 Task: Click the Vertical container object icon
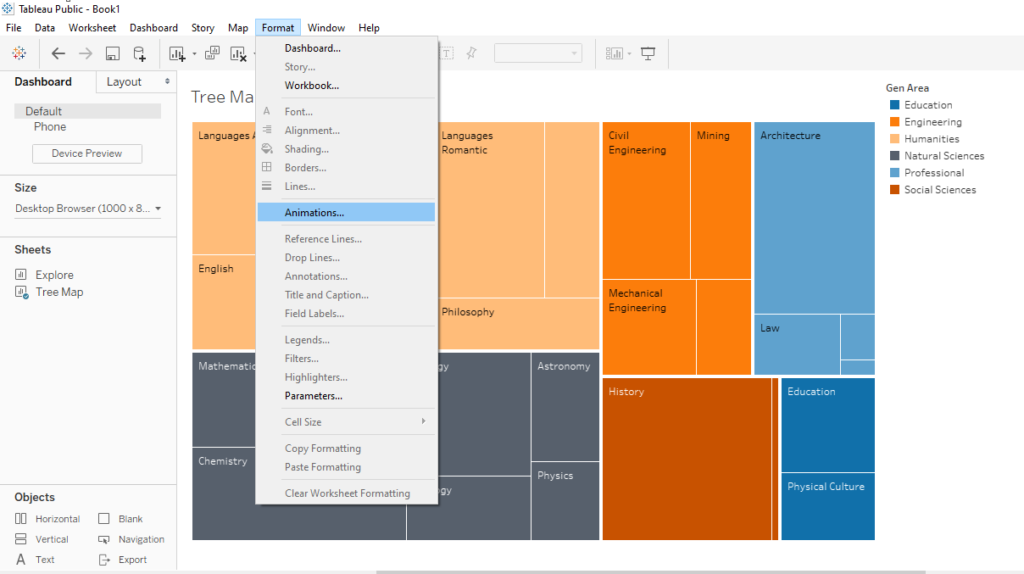(x=21, y=539)
